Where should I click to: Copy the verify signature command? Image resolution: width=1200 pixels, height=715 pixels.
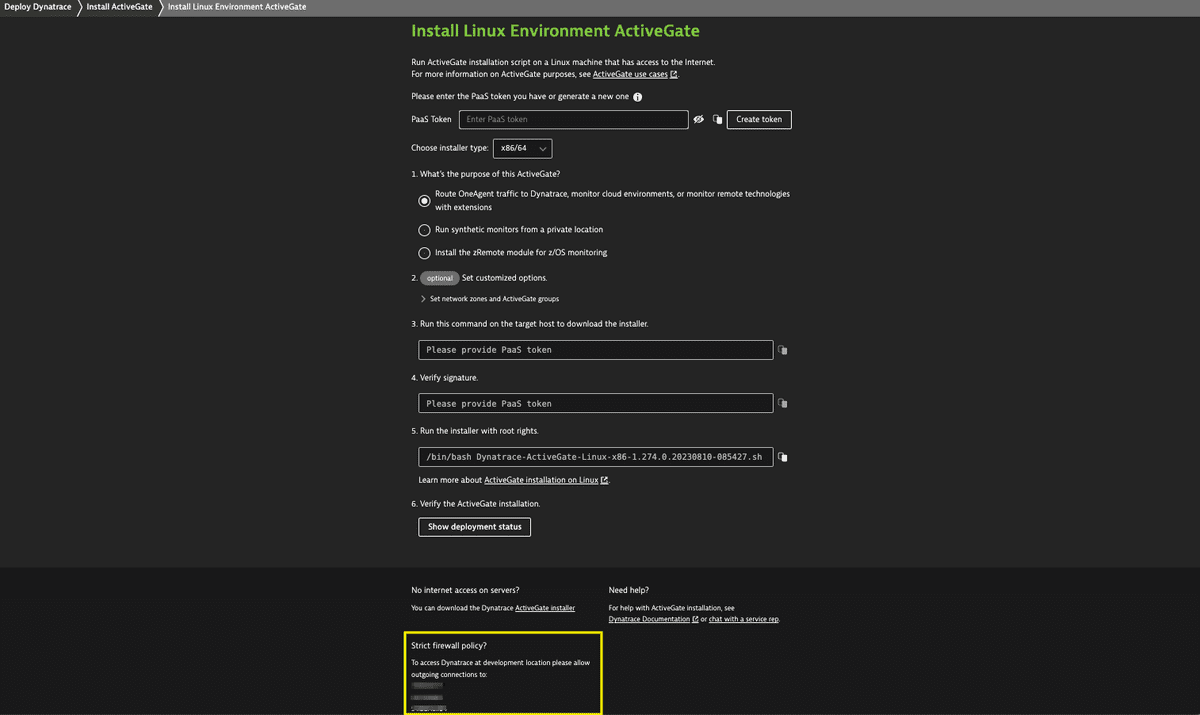tap(783, 403)
